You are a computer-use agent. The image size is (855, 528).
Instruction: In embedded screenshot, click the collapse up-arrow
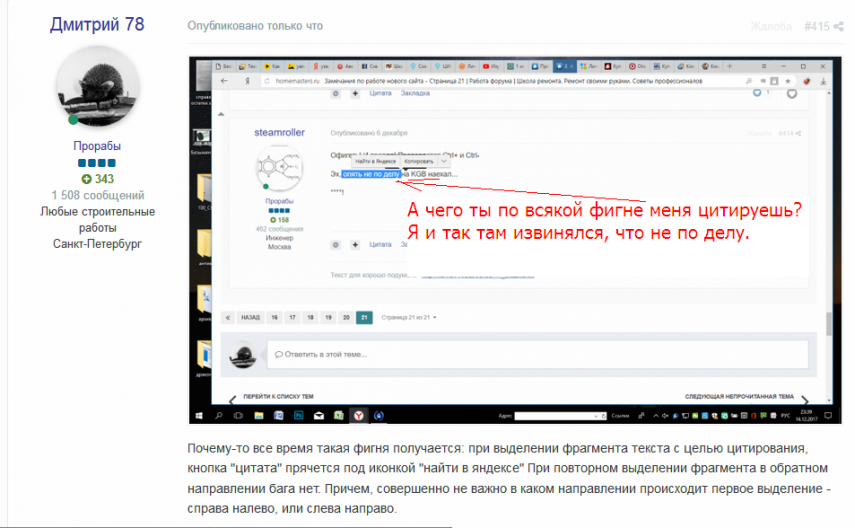[221, 114]
